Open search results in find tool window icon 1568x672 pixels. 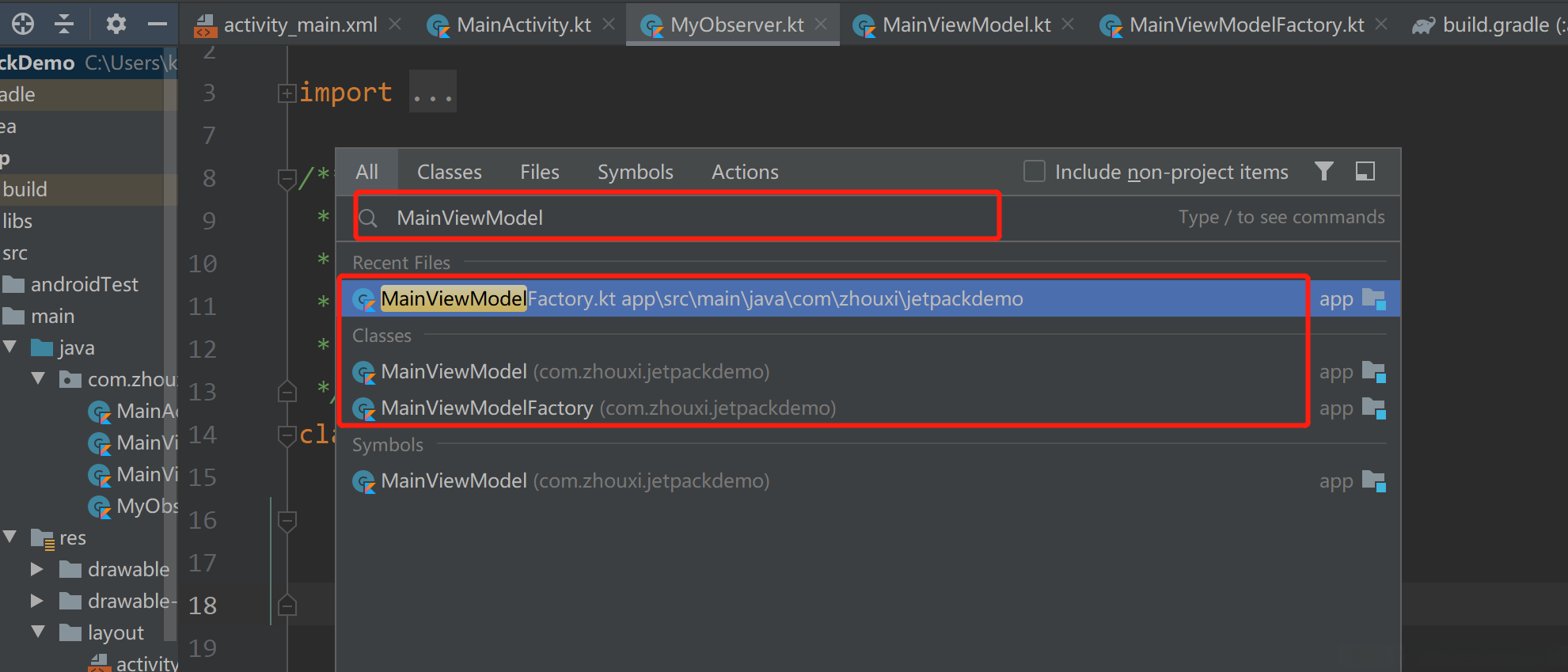coord(1365,171)
